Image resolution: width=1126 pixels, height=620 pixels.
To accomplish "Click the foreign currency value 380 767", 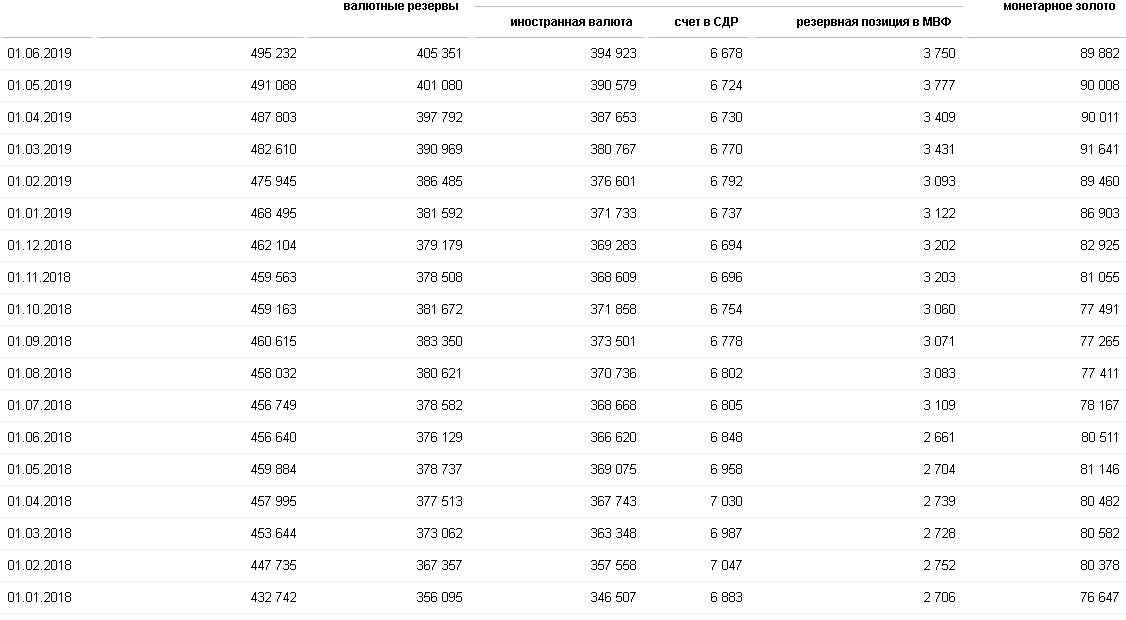I will (613, 150).
